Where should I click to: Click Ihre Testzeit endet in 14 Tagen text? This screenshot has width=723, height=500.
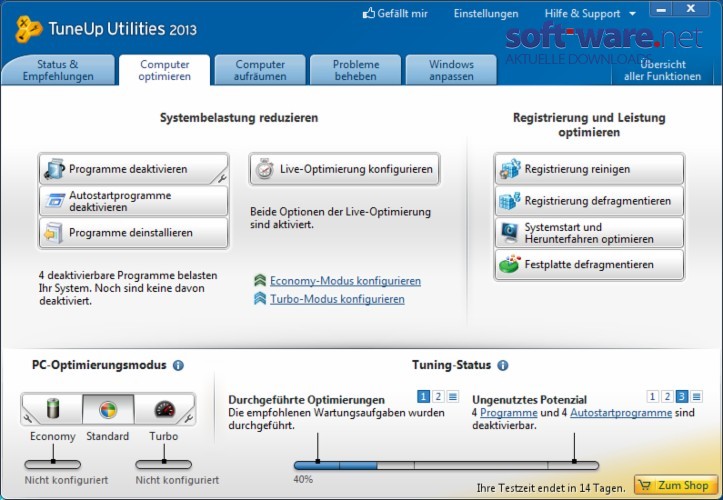(551, 488)
